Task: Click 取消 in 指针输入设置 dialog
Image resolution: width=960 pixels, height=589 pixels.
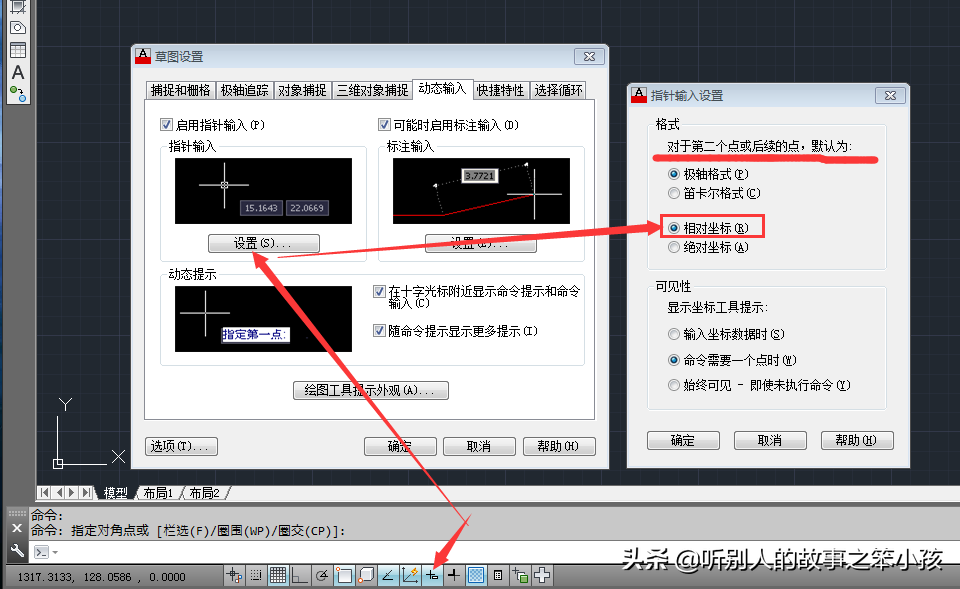Action: (x=770, y=441)
